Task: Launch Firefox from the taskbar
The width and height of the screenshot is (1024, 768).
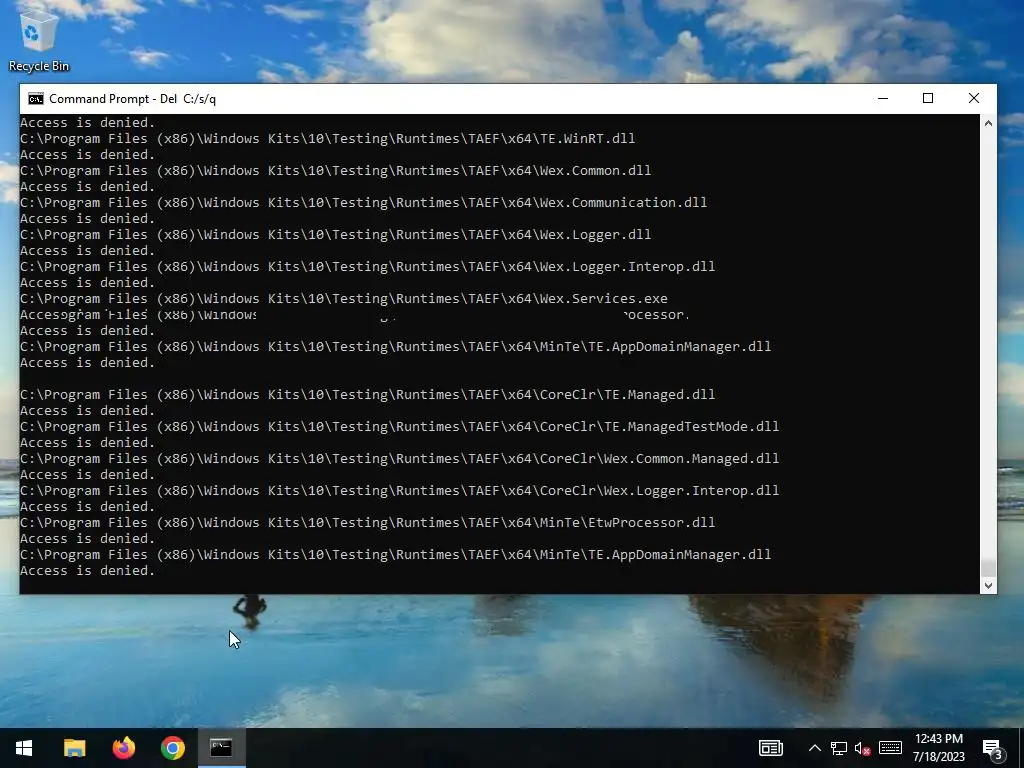Action: pos(123,748)
